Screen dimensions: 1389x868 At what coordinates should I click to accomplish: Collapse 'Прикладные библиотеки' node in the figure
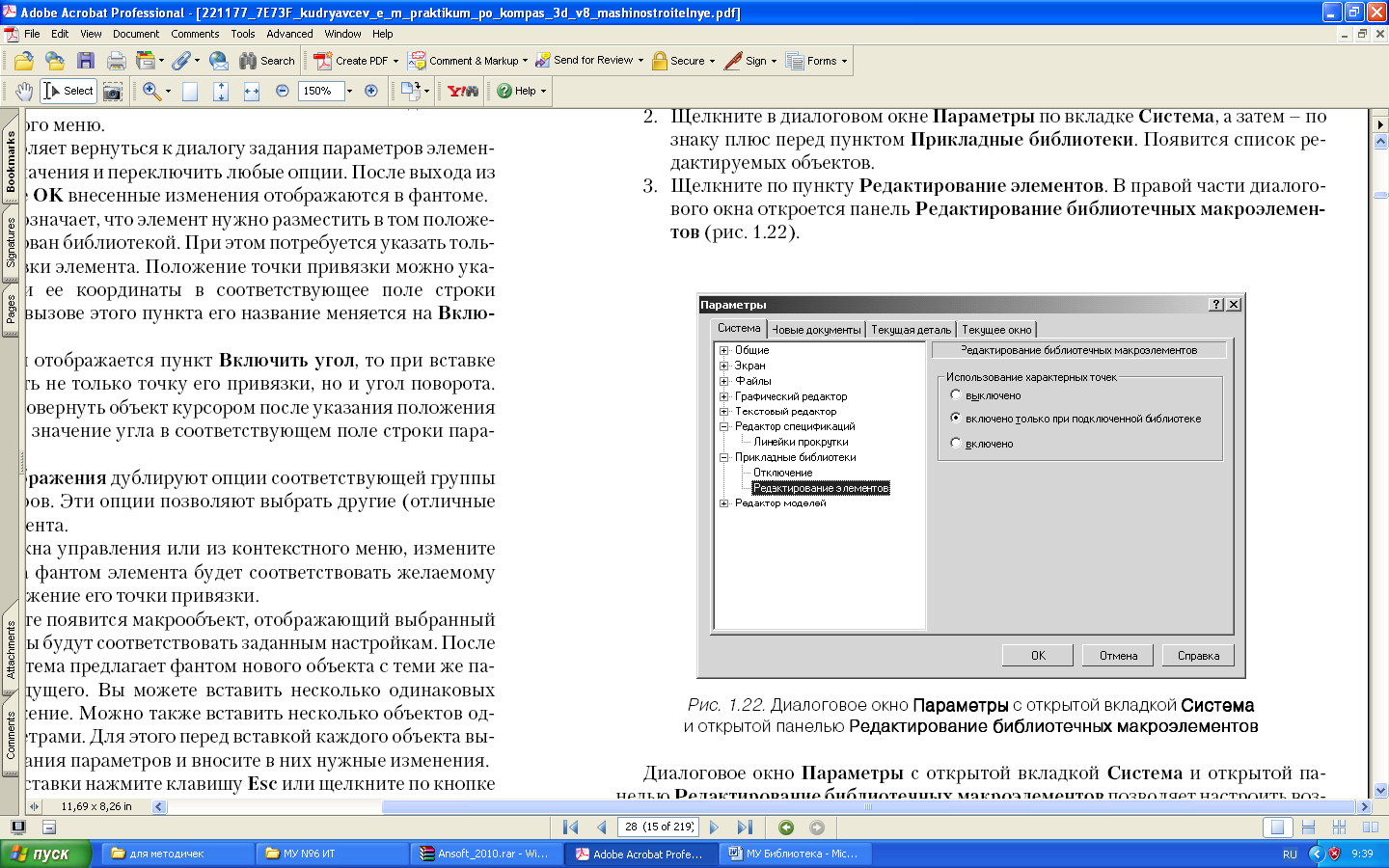[723, 457]
